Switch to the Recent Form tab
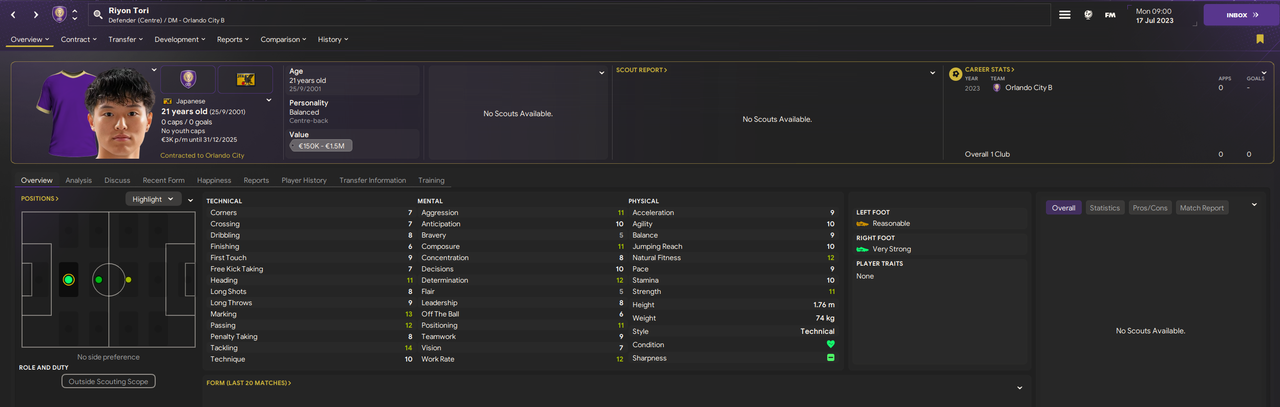The width and height of the screenshot is (1280, 407). tap(163, 180)
